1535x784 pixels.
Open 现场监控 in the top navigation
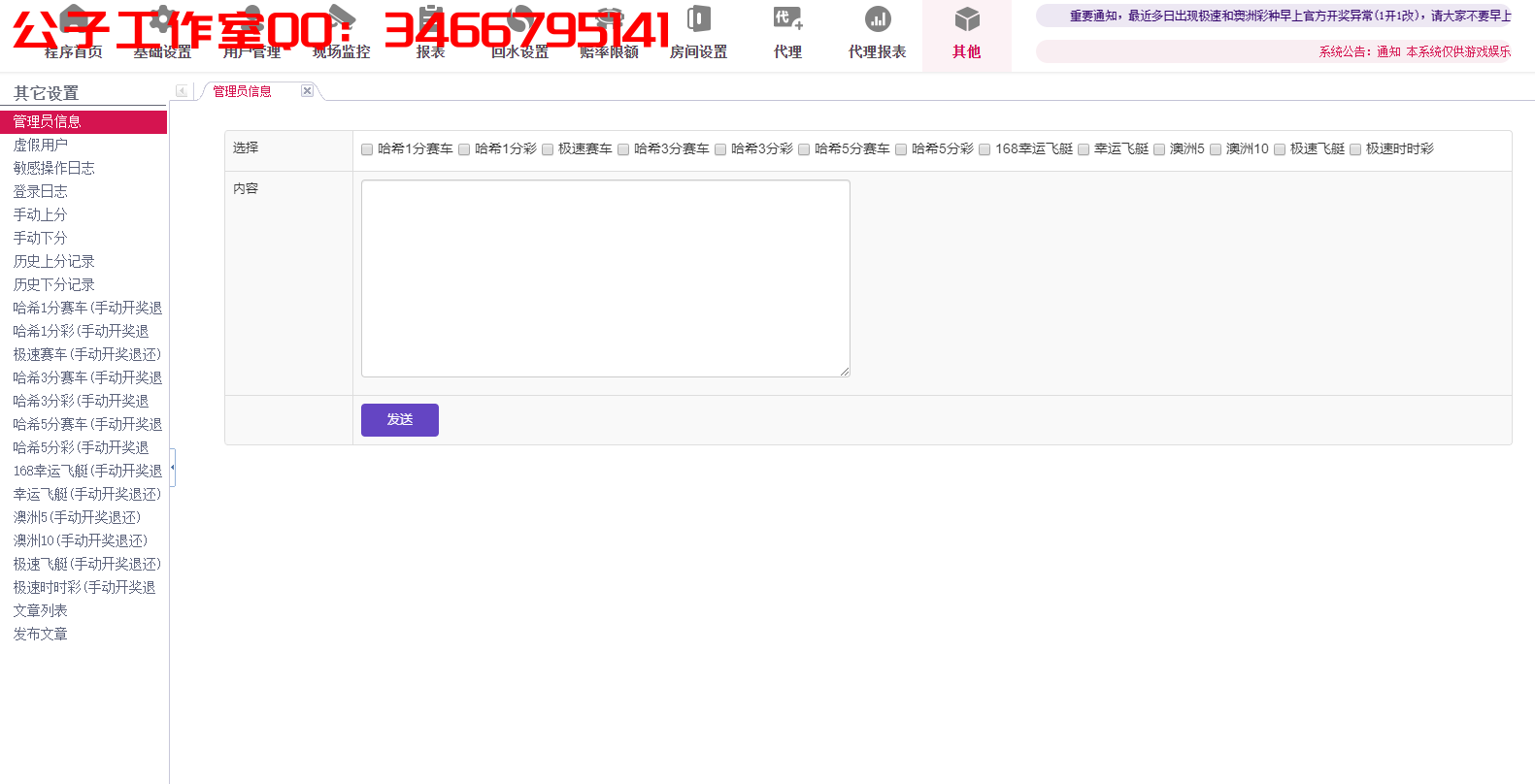pos(341,51)
